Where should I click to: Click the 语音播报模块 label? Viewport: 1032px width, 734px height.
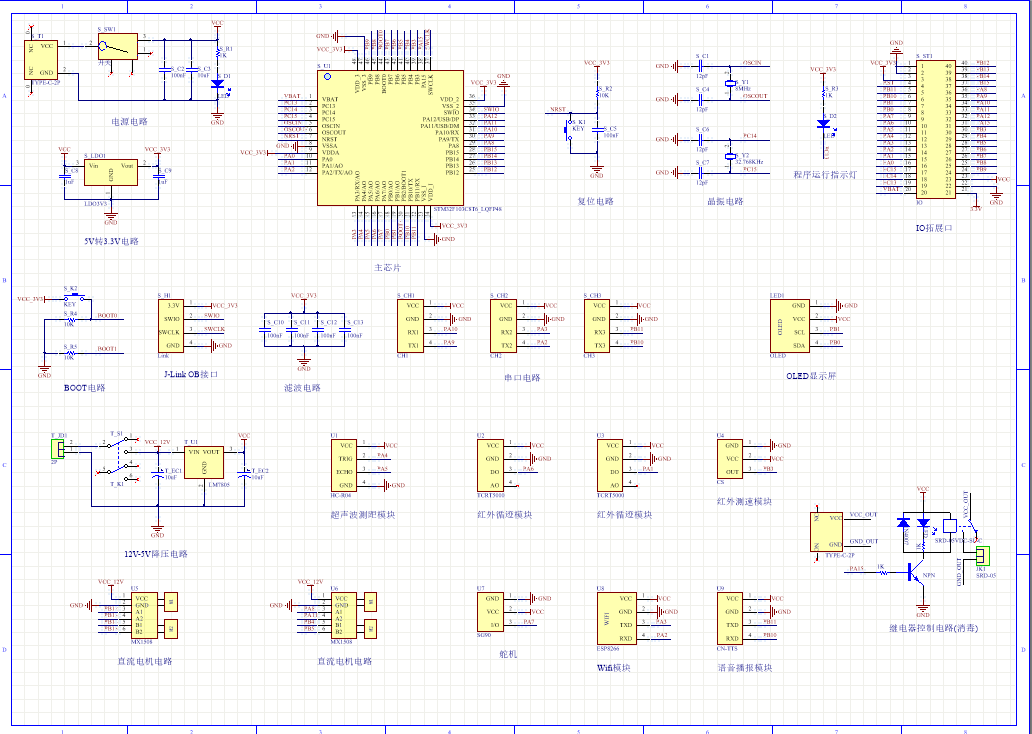(744, 668)
